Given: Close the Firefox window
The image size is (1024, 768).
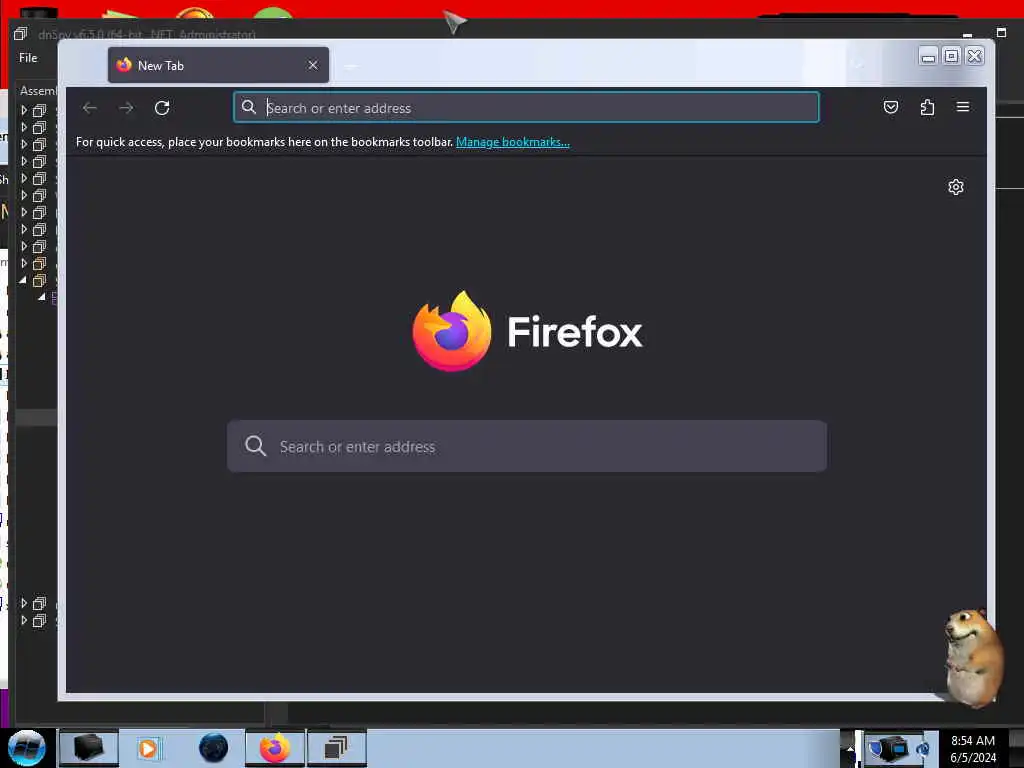Looking at the screenshot, I should pos(974,56).
